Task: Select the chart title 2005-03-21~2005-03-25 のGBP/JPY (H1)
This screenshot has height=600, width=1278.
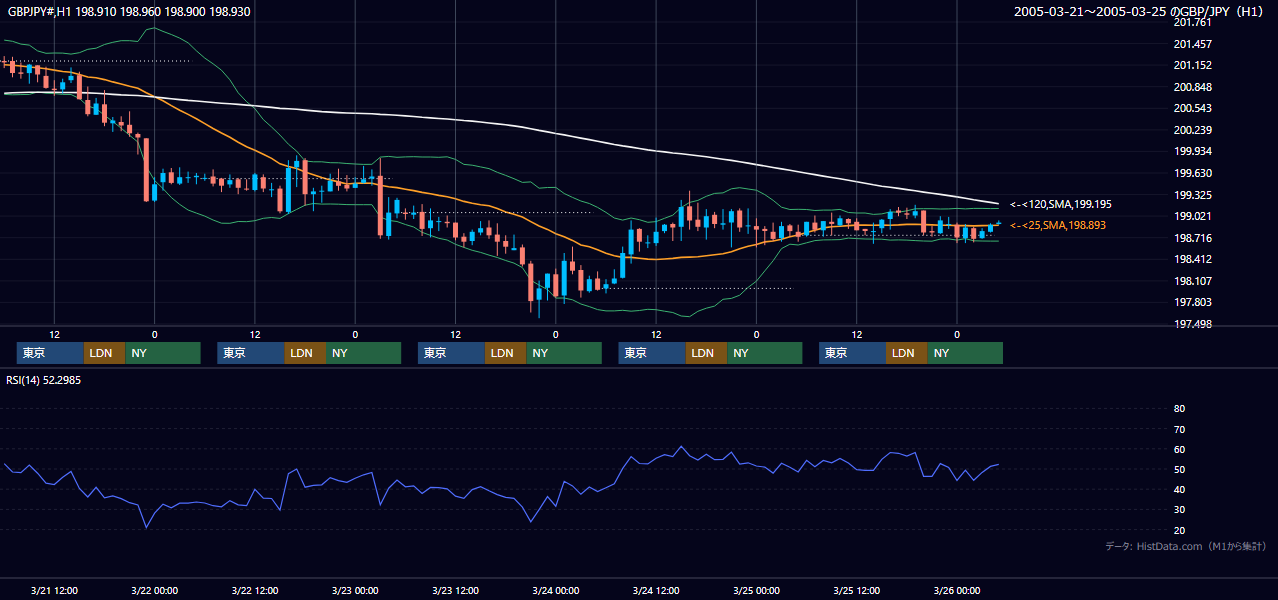Action: 1139,11
